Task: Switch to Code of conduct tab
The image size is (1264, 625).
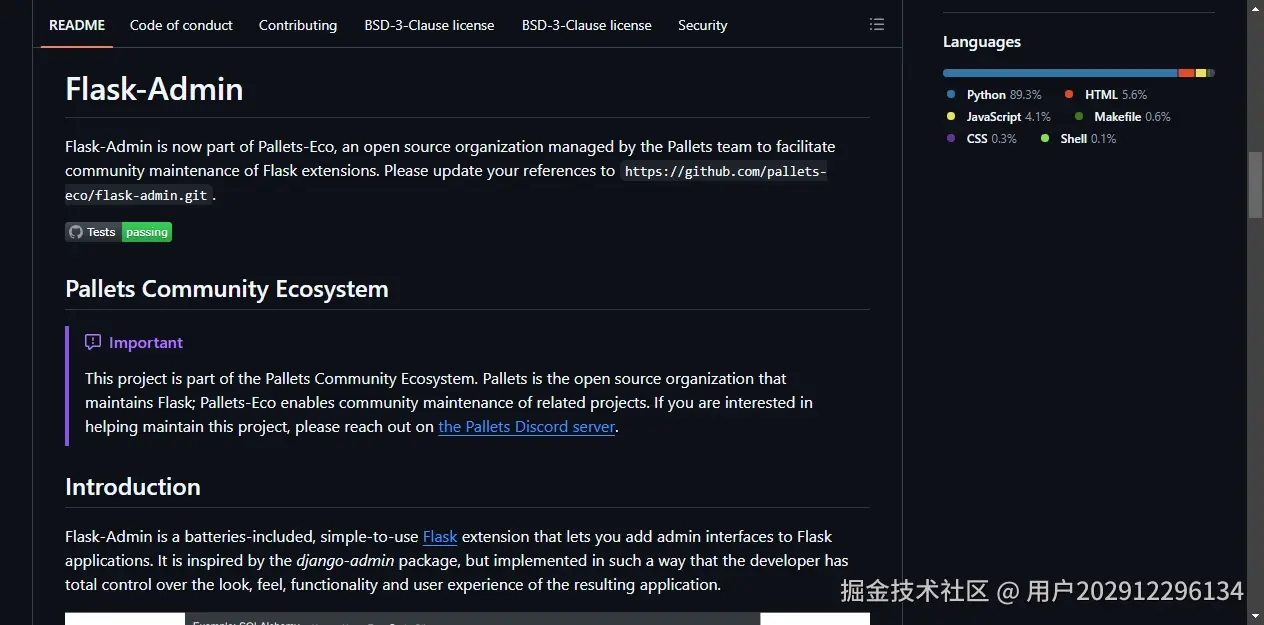Action: (x=181, y=25)
